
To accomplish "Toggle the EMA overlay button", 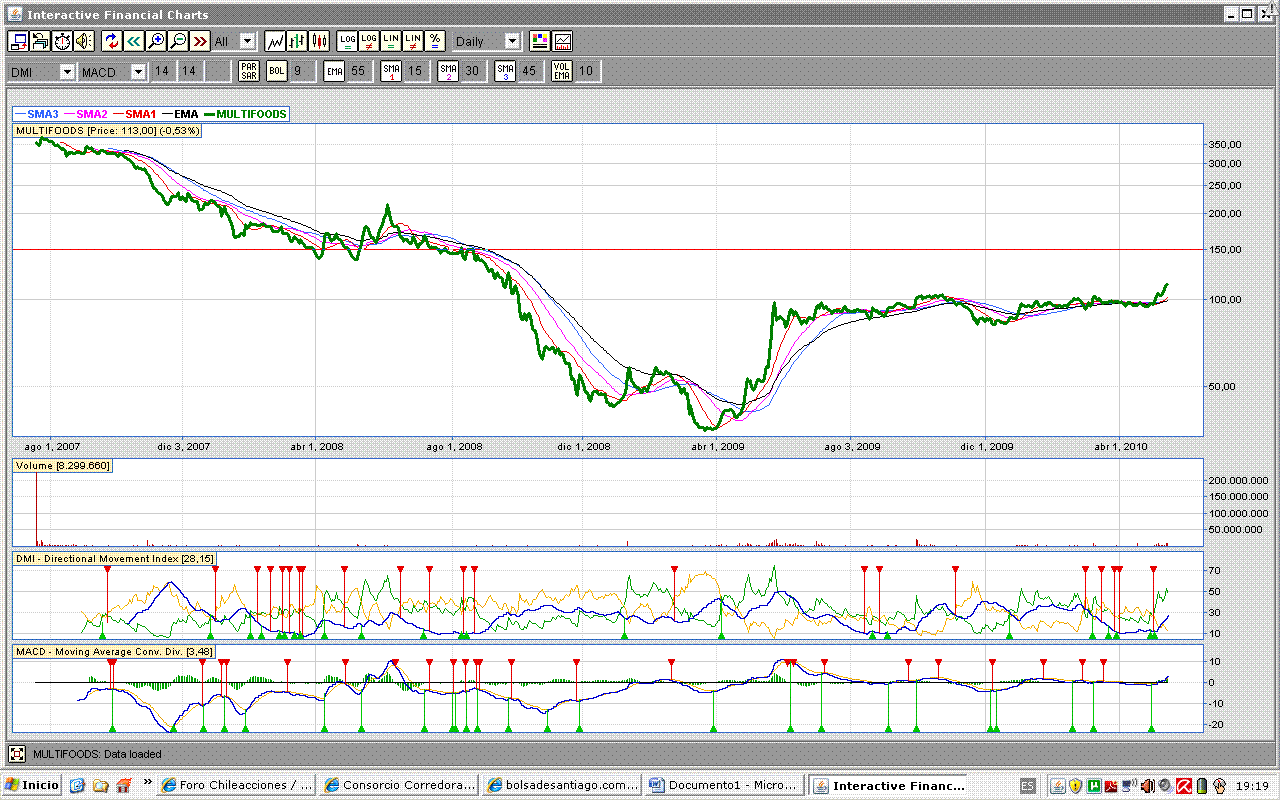I will pyautogui.click(x=334, y=71).
